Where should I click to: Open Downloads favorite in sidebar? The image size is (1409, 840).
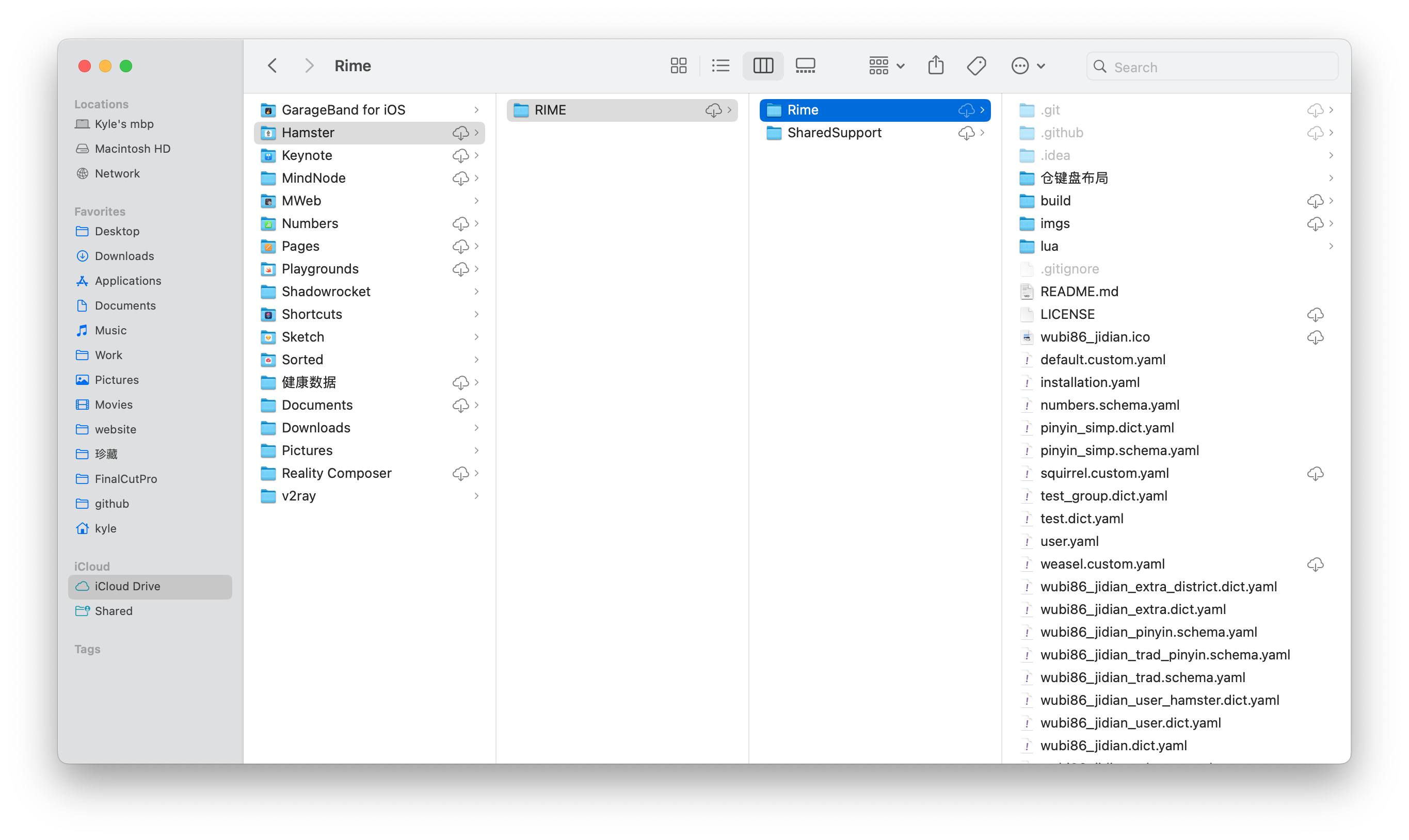point(151,256)
